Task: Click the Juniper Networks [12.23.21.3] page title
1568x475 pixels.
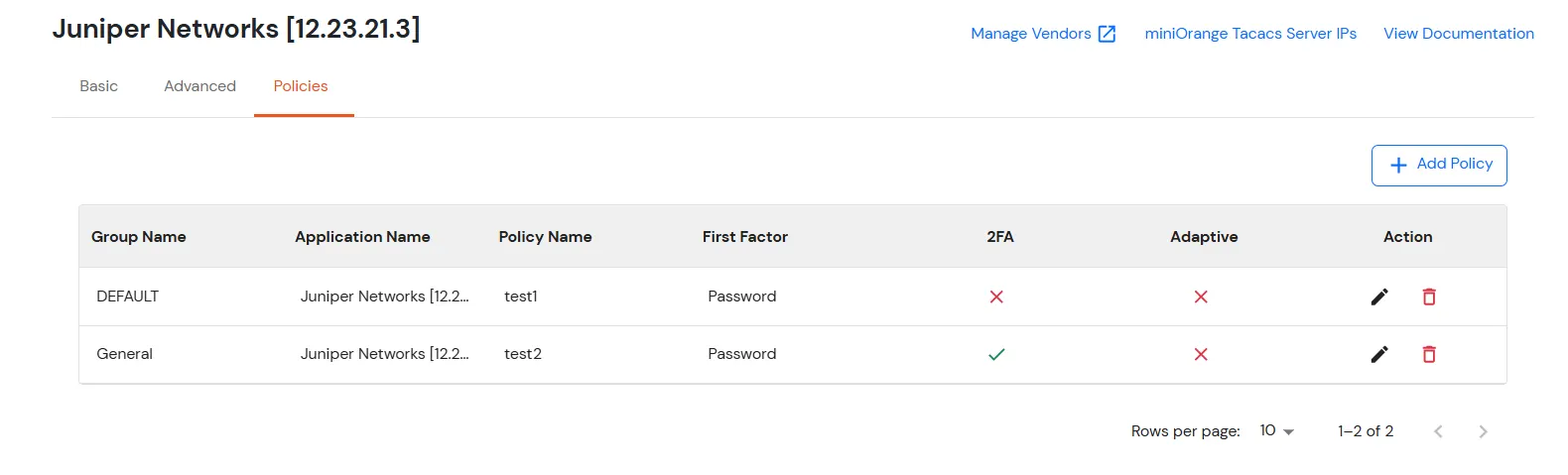Action: (236, 29)
